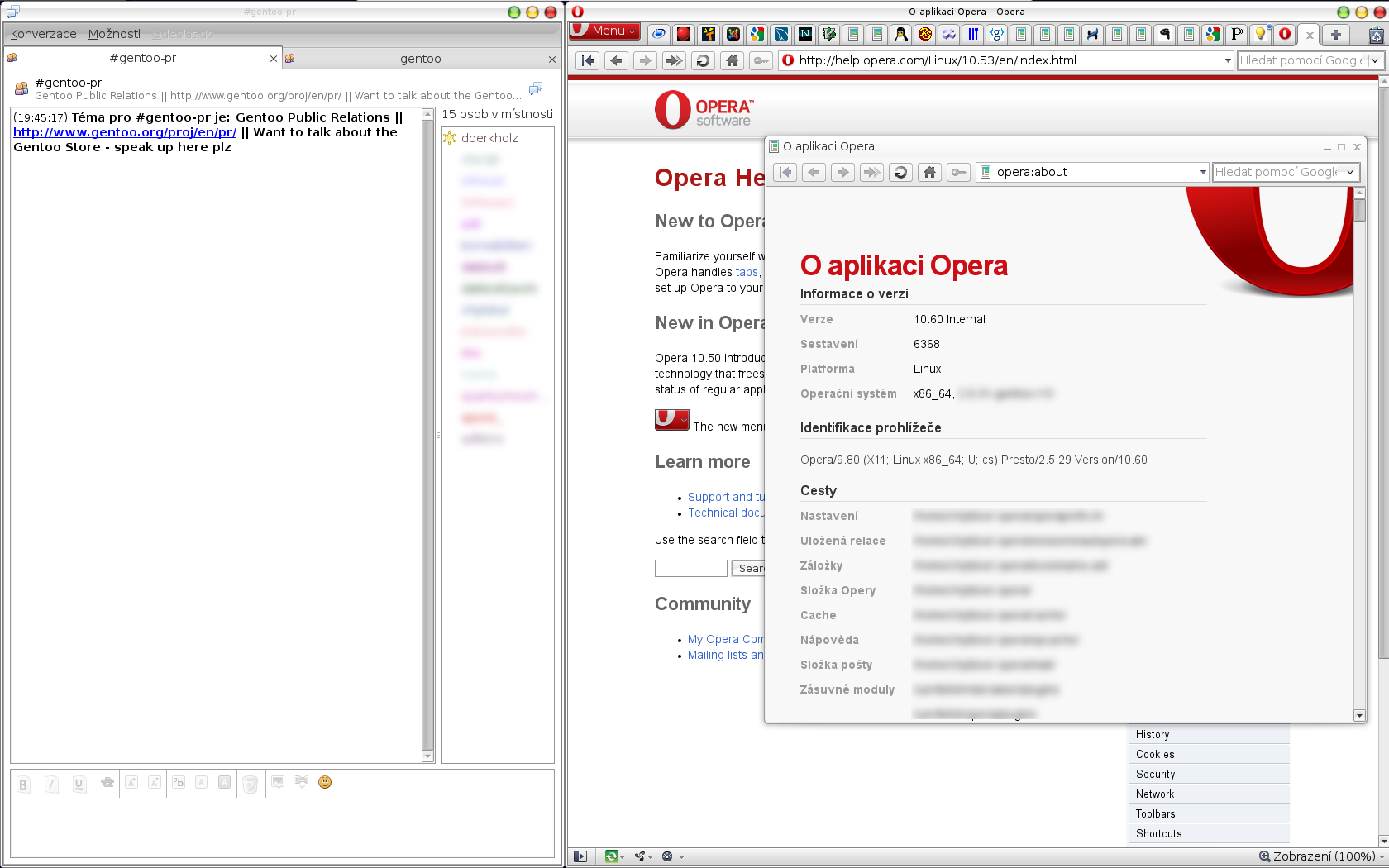
Task: Click the scrollbar down arrow in the opera:about window
Action: (x=1359, y=715)
